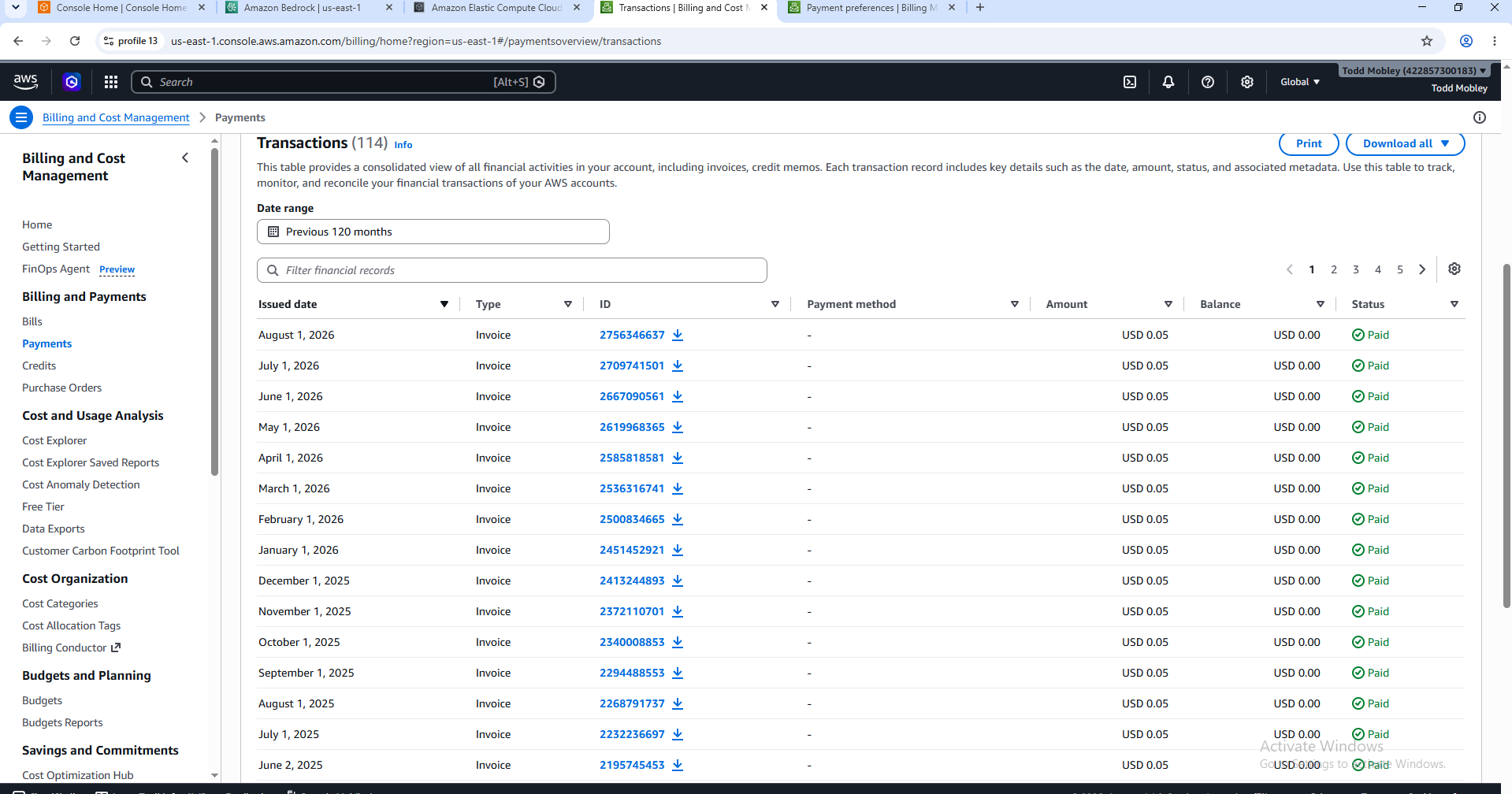The height and width of the screenshot is (794, 1512).
Task: Click the browser address bar URL
Action: pos(416,41)
